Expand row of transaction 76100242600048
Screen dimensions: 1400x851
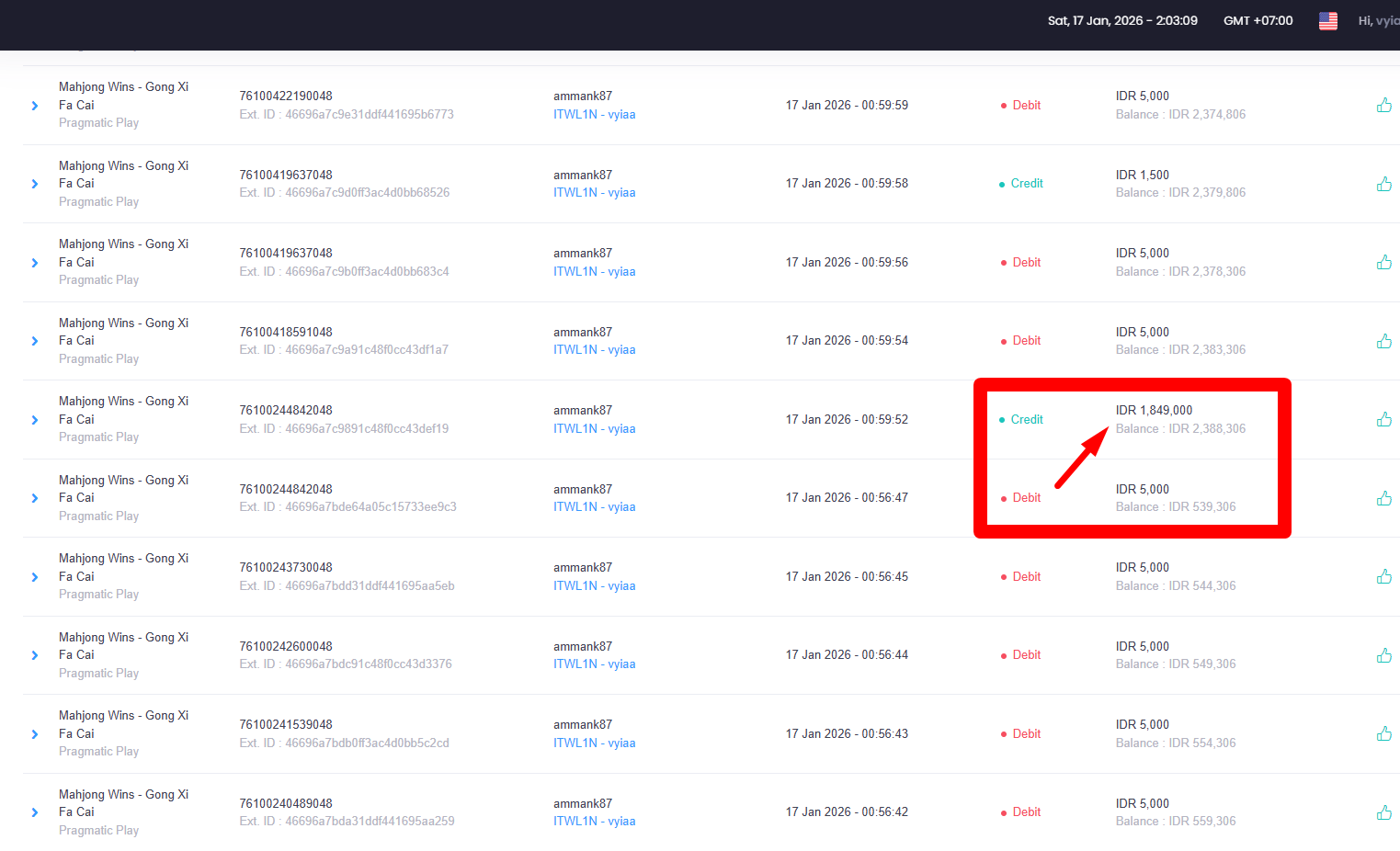pyautogui.click(x=35, y=655)
